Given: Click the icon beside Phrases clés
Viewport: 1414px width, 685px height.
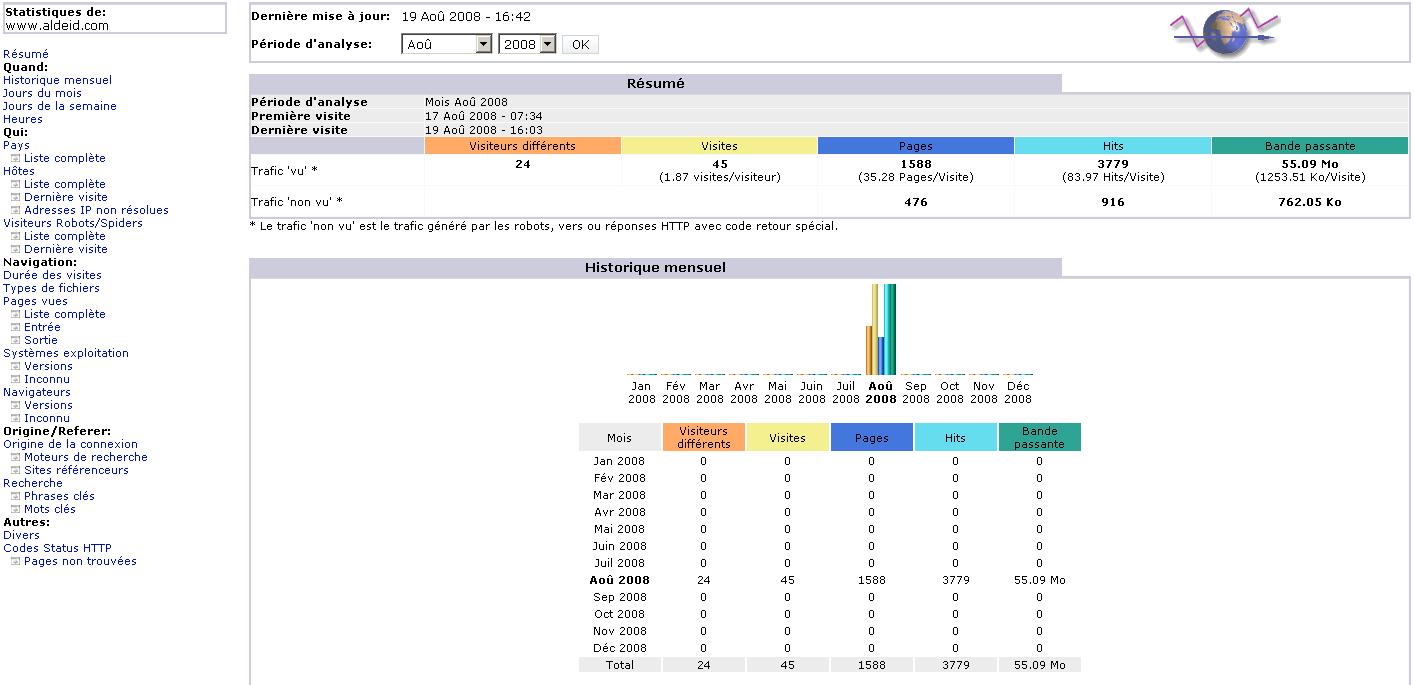Looking at the screenshot, I should (x=15, y=496).
